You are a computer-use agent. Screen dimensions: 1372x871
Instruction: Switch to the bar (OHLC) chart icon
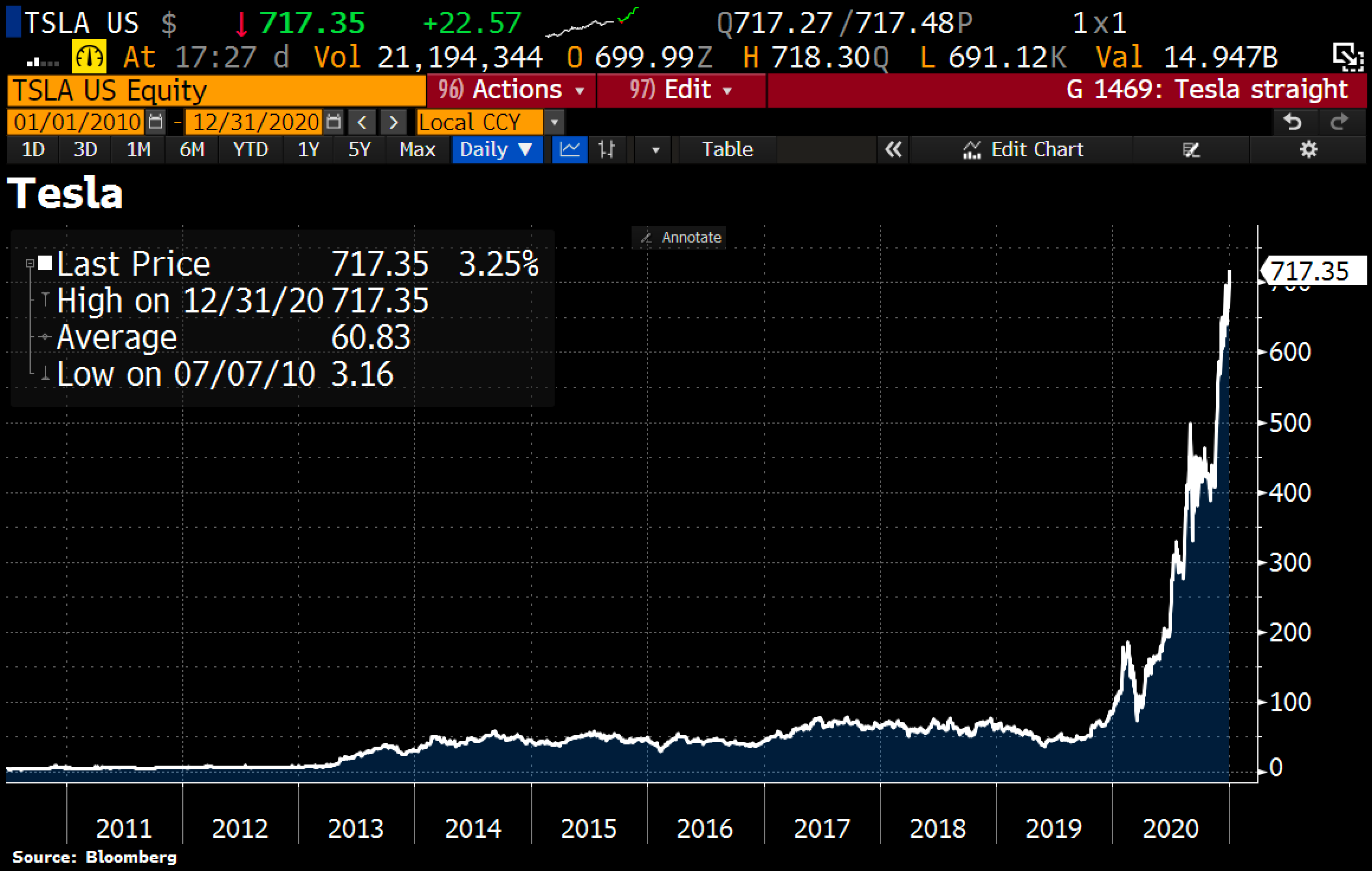click(607, 149)
